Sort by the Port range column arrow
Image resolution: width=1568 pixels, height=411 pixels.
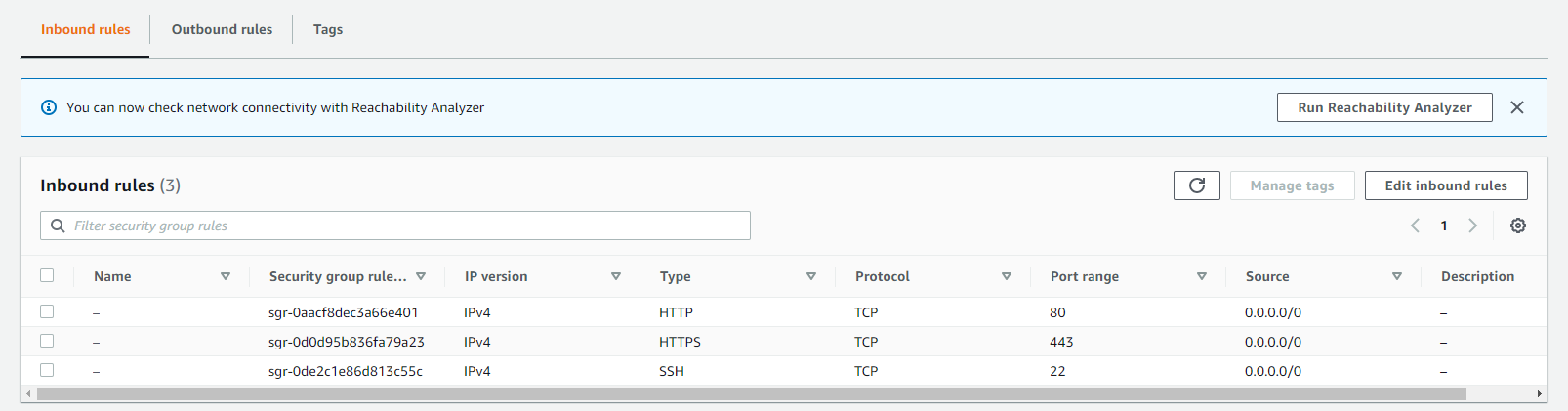pos(1202,276)
